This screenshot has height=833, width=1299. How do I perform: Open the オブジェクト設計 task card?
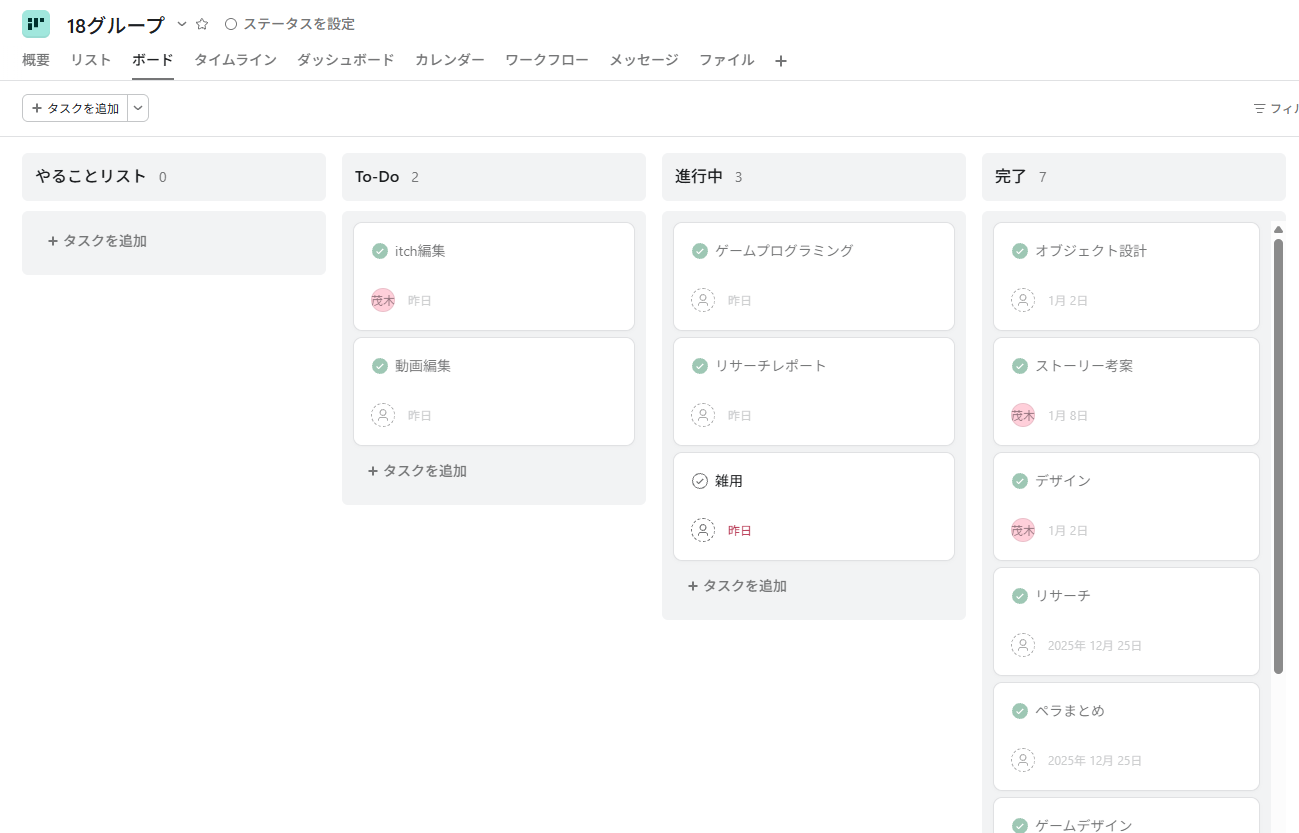[1126, 275]
